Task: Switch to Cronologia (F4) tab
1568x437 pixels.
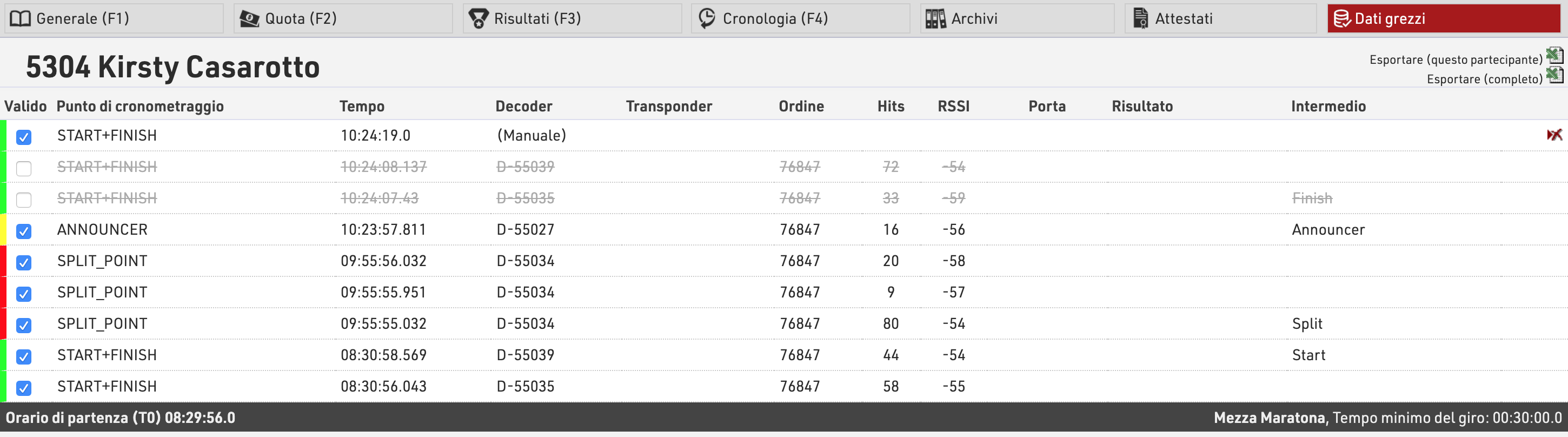Action: coord(800,18)
